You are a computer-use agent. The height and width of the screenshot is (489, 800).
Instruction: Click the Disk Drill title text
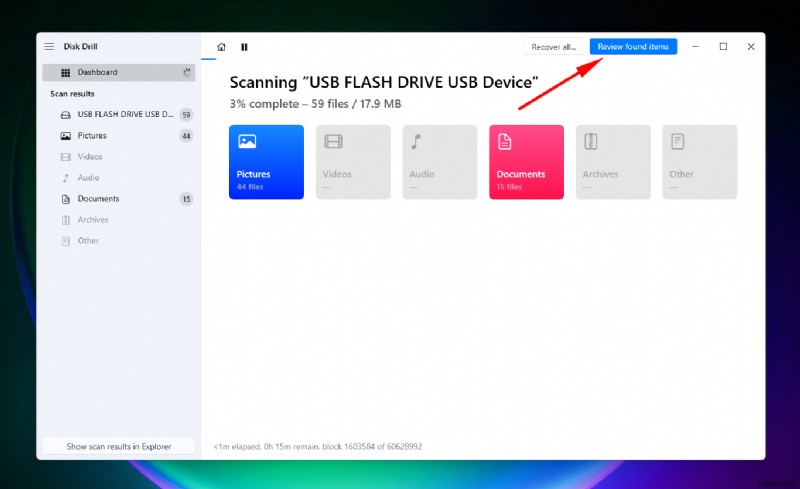click(x=80, y=46)
